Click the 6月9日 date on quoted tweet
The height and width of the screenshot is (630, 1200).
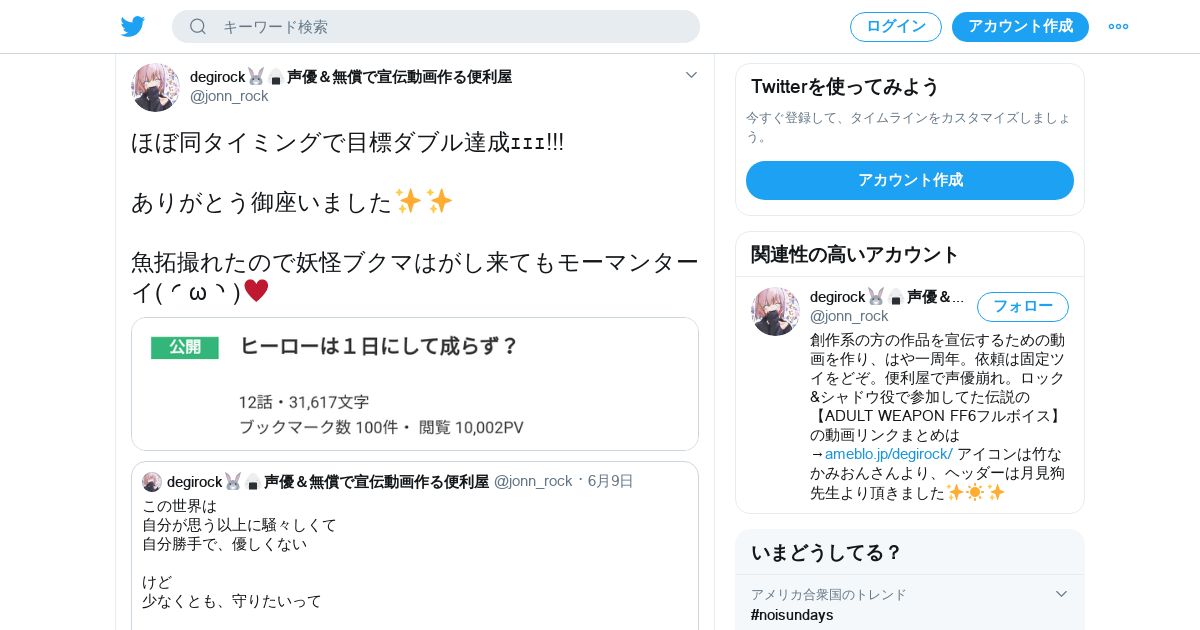point(610,481)
